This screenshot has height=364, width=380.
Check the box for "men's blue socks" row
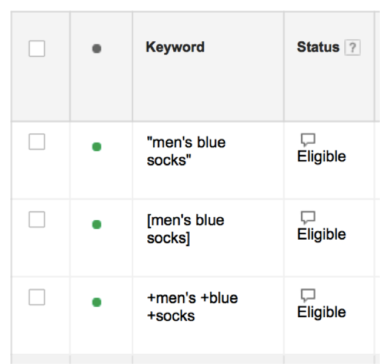pos(37,142)
